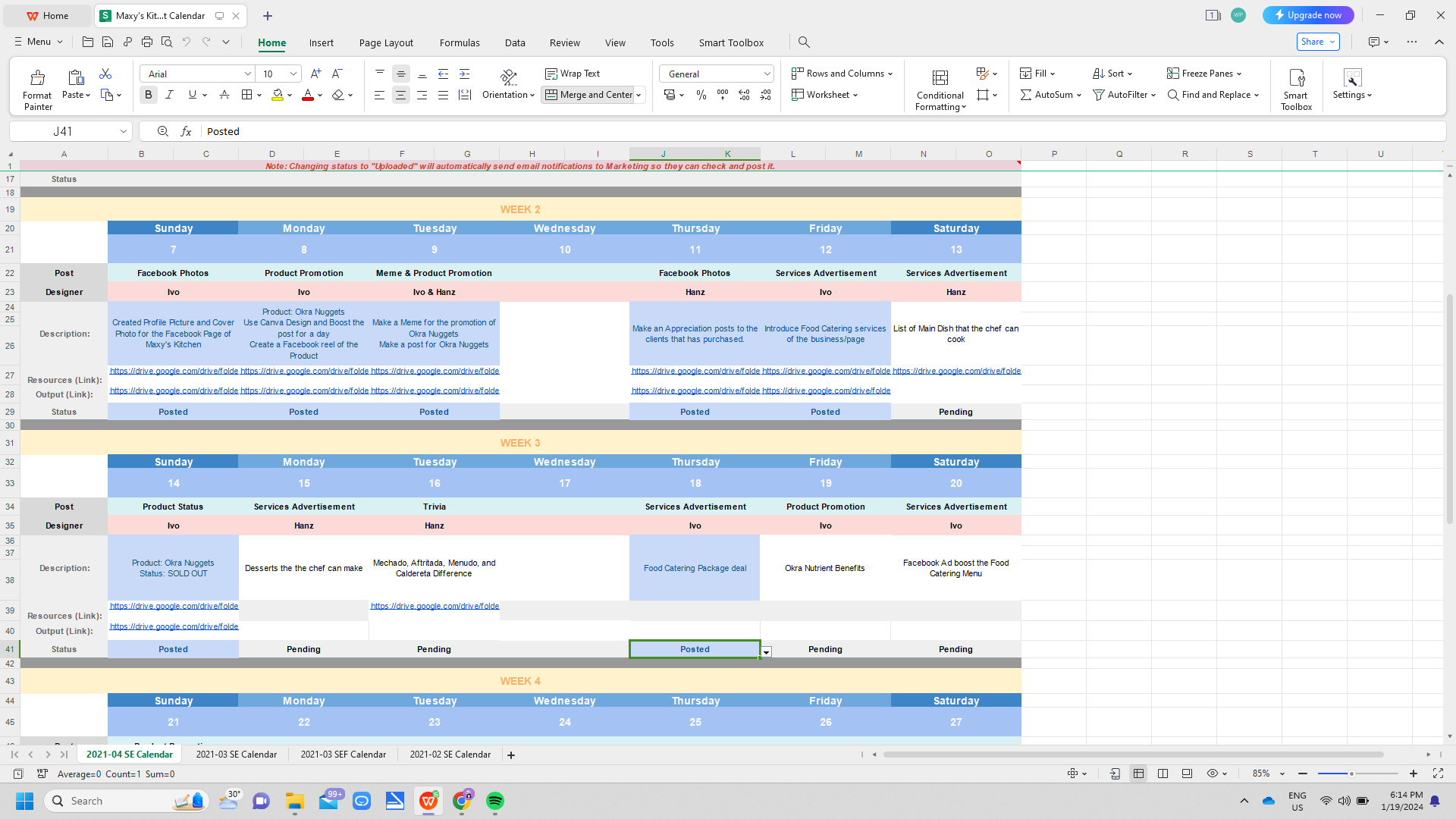Toggle Normal view in status bar
The height and width of the screenshot is (819, 1456).
tap(1138, 773)
